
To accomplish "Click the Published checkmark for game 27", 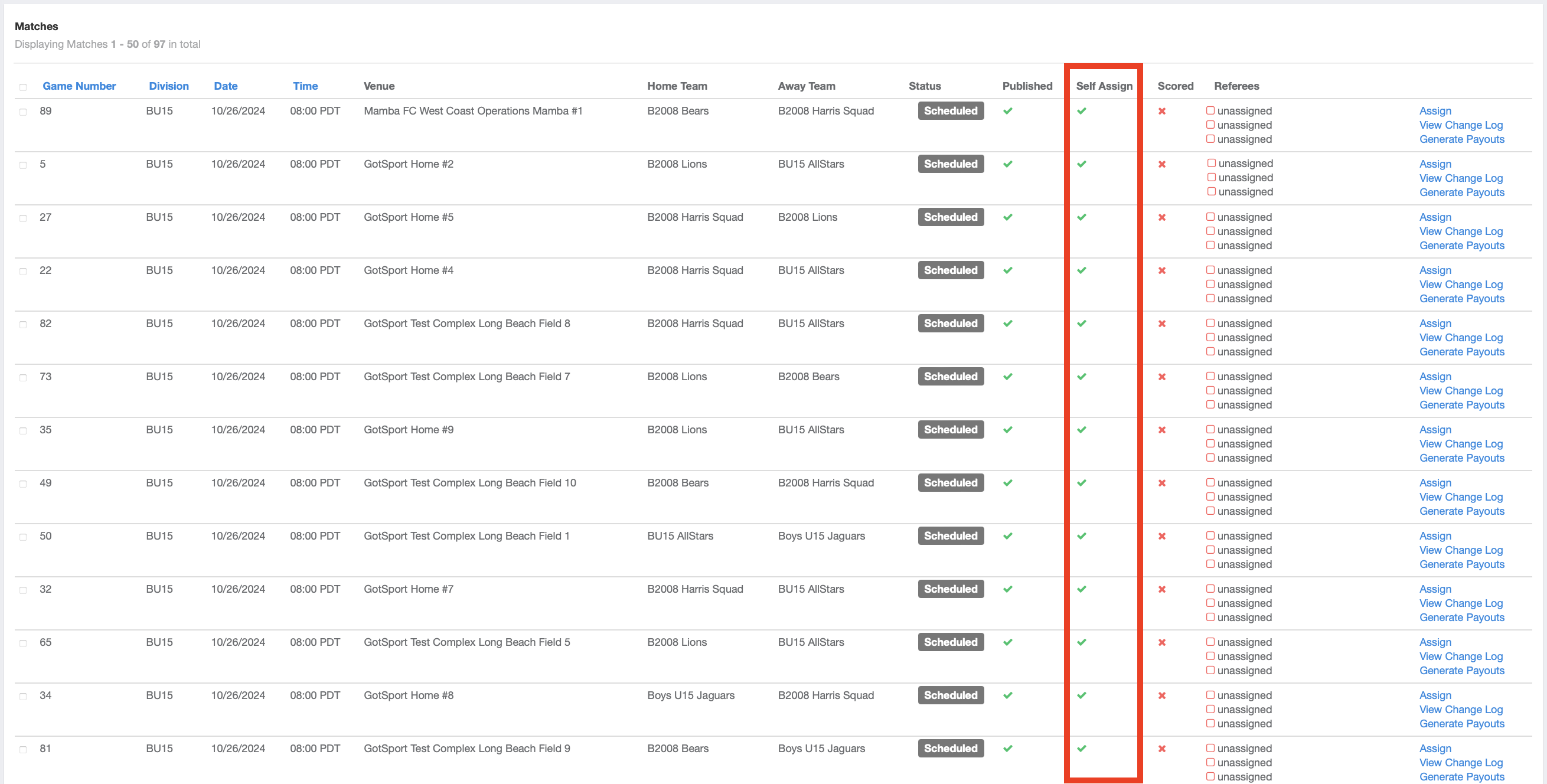I will point(1008,217).
